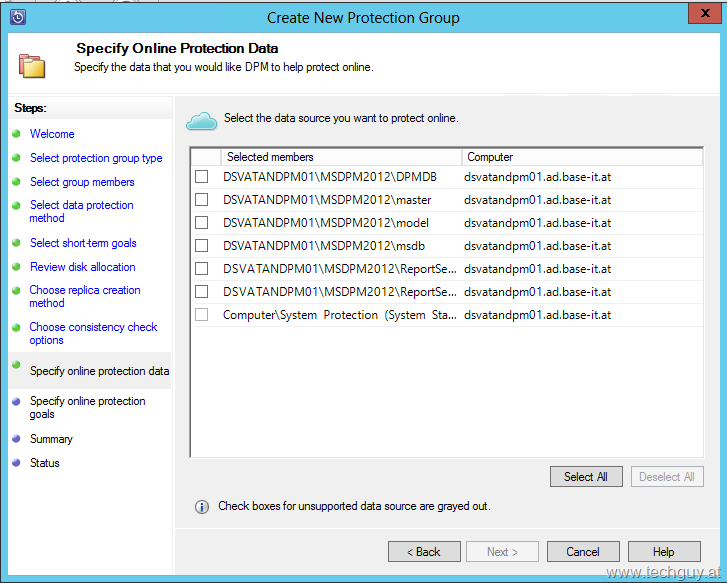Cancel the protection group wizard
The width and height of the screenshot is (727, 583).
click(583, 552)
